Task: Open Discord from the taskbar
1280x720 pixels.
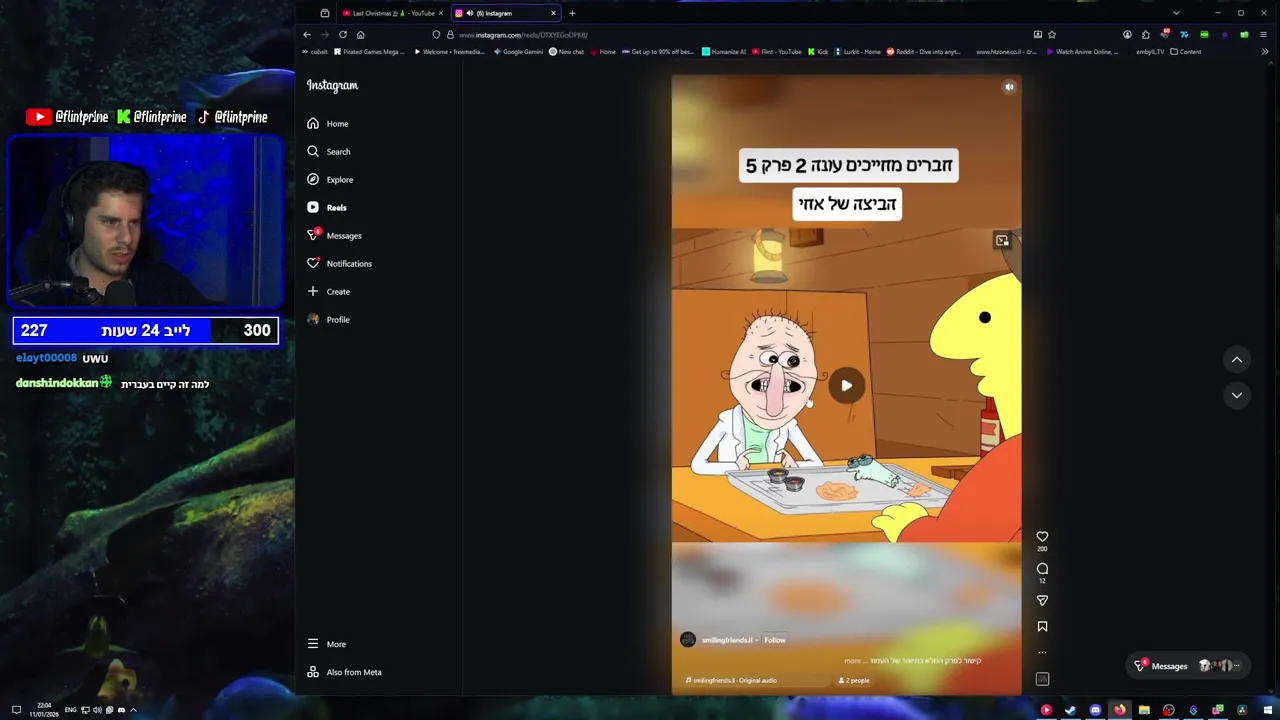Action: pos(1096,710)
